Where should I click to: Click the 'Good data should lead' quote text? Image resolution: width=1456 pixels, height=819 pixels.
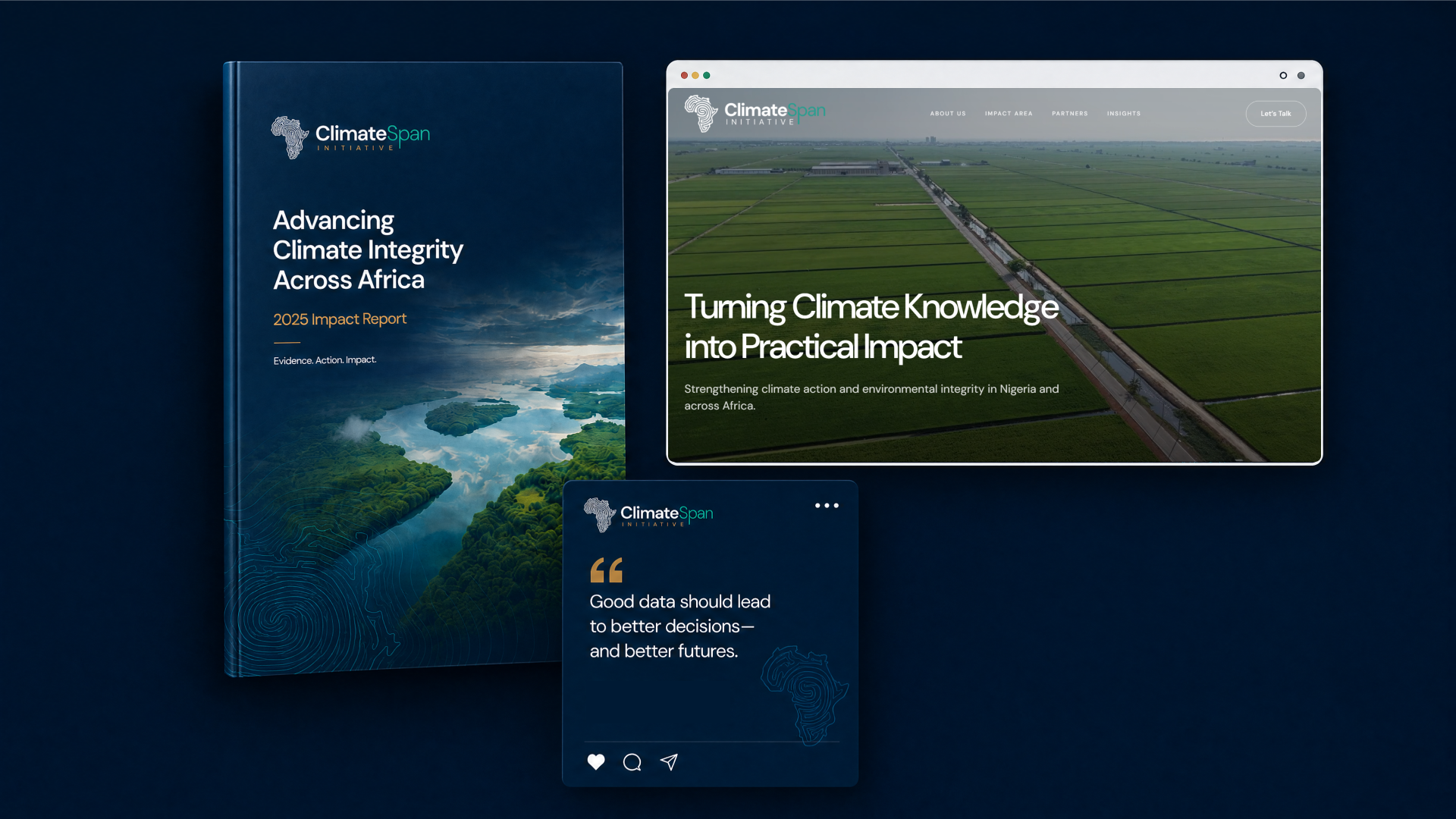click(680, 626)
